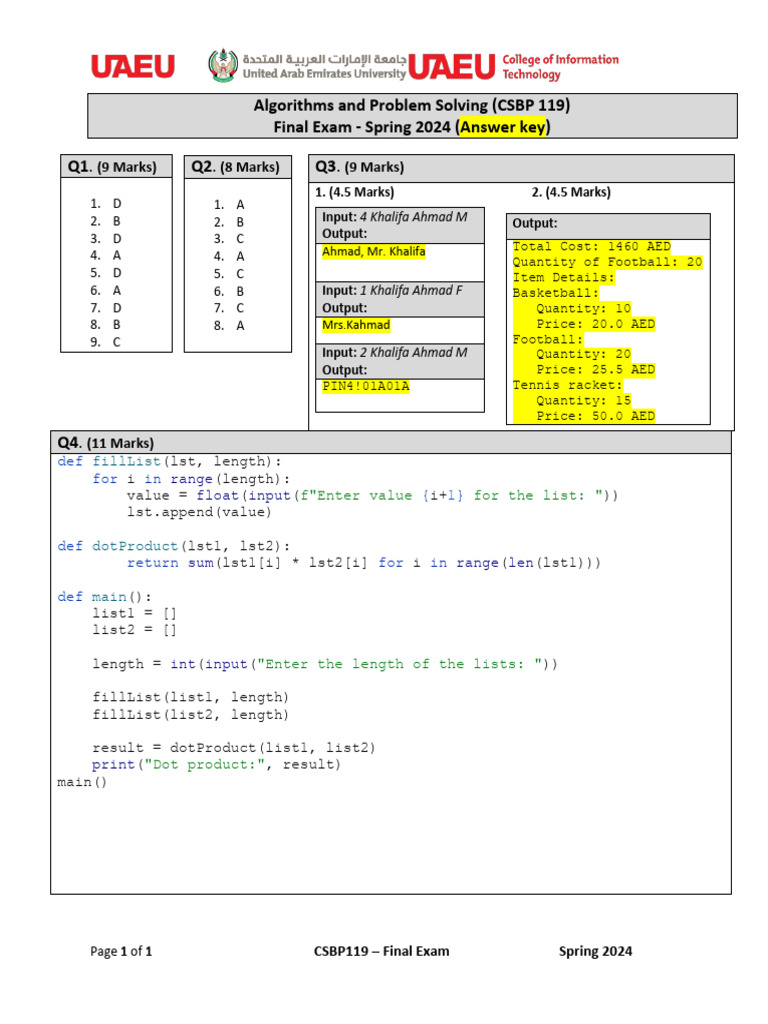Image resolution: width=768 pixels, height=1024 pixels.
Task: Click highlighted output PIN4!01A01A
Action: tap(366, 386)
